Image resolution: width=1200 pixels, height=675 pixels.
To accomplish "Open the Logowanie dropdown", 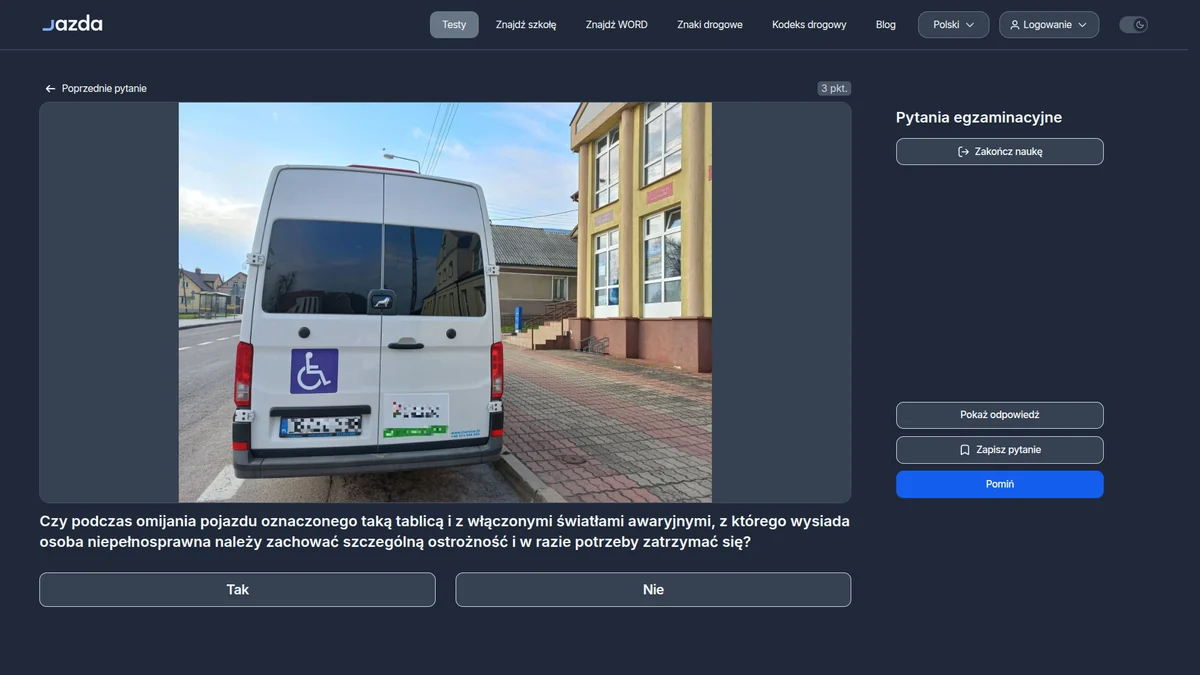I will coord(1049,25).
